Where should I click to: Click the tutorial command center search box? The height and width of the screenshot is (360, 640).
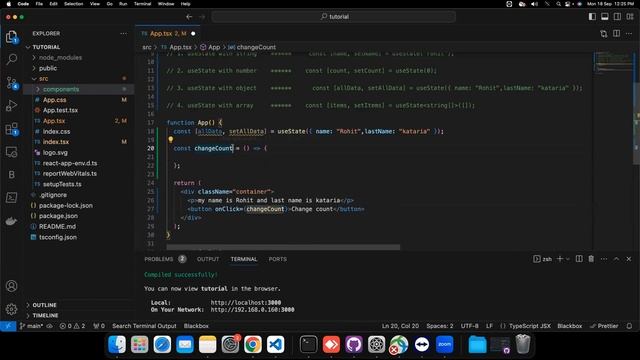click(x=333, y=17)
